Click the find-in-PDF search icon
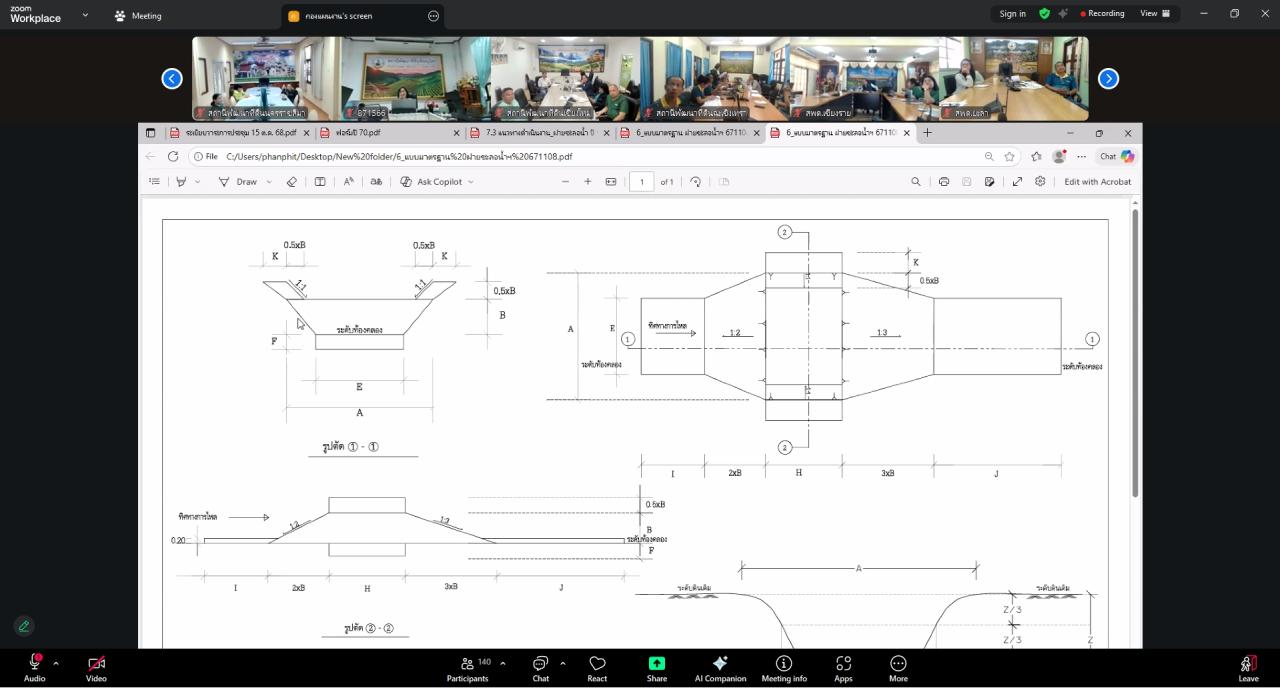The height and width of the screenshot is (688, 1280). (915, 182)
